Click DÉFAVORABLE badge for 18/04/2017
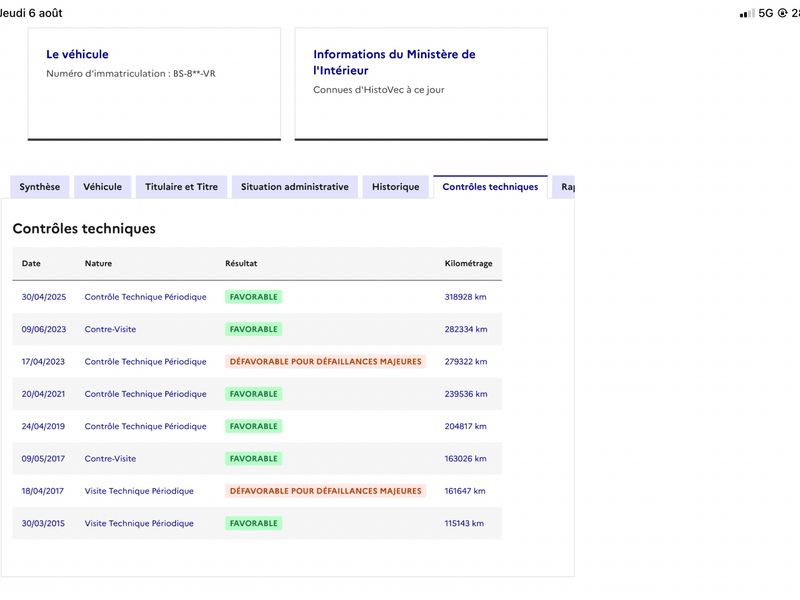Screen dimensions: 800x600 tap(326, 491)
